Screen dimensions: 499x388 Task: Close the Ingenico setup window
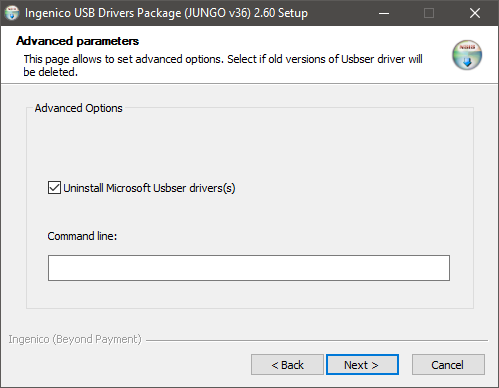[475, 13]
